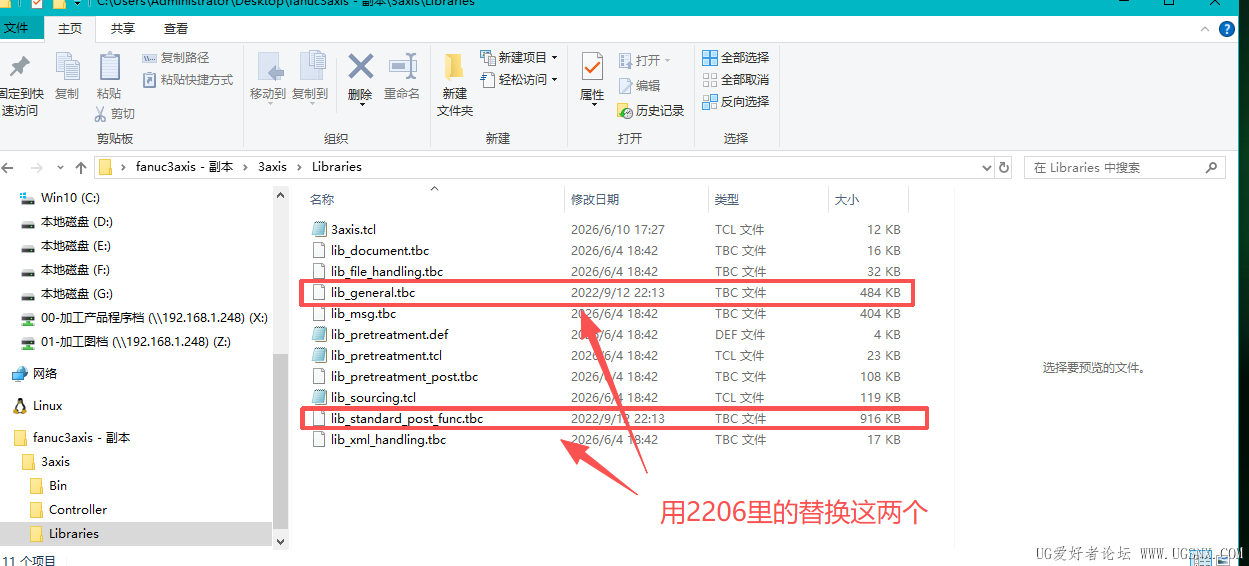Pin to Quick access in the ribbon
The height and width of the screenshot is (566, 1249).
pos(19,85)
